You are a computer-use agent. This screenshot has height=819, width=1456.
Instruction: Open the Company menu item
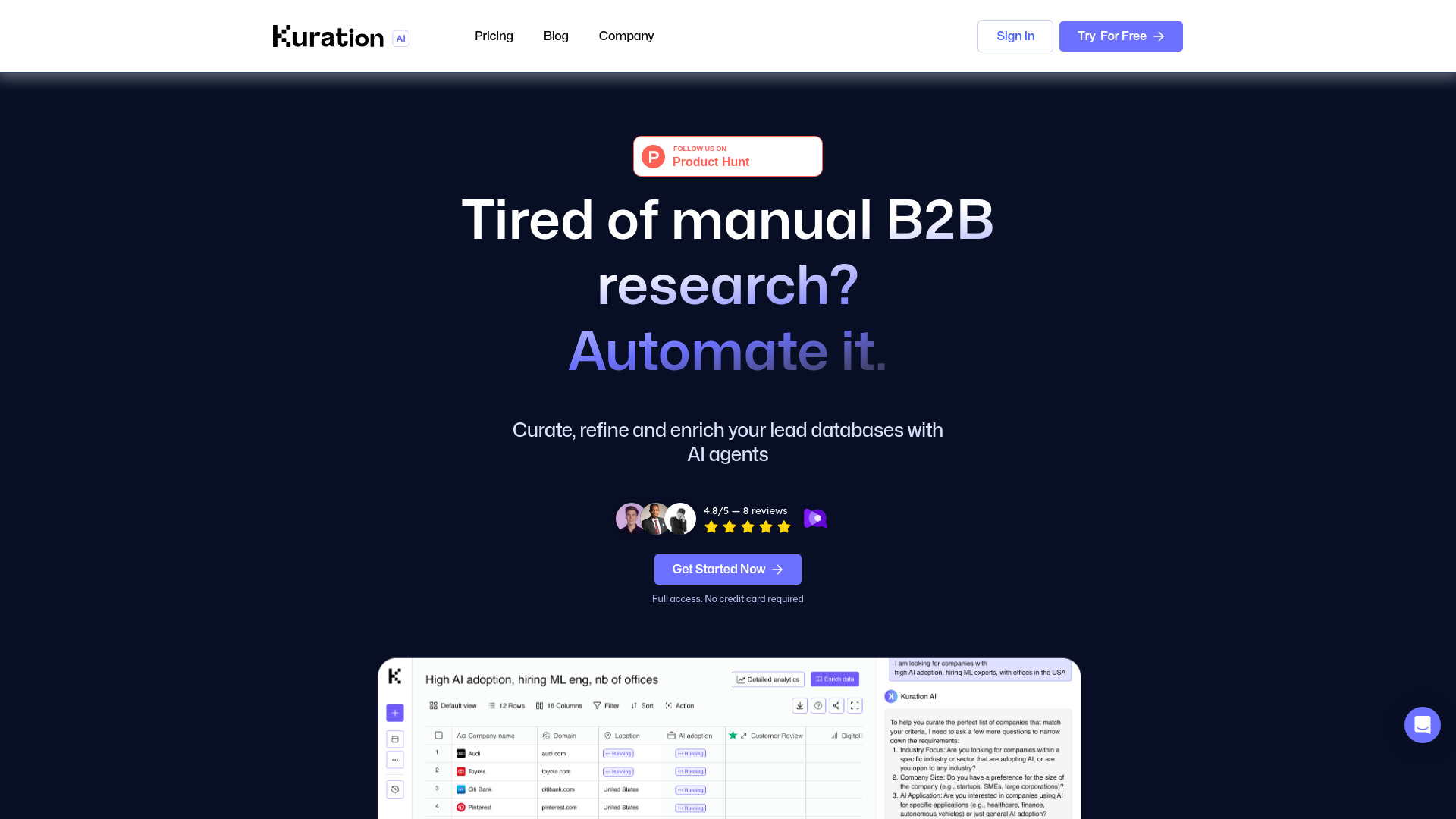coord(626,36)
